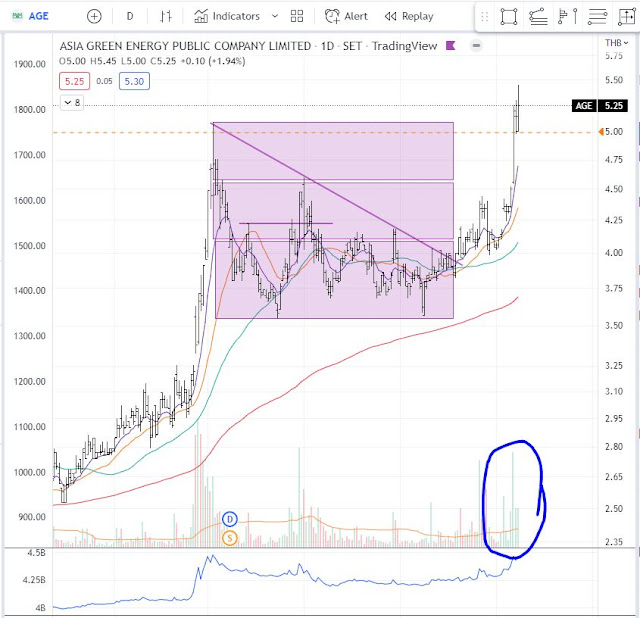Grab the floating toolbar drag handle
The height and width of the screenshot is (618, 640).
pos(484,17)
